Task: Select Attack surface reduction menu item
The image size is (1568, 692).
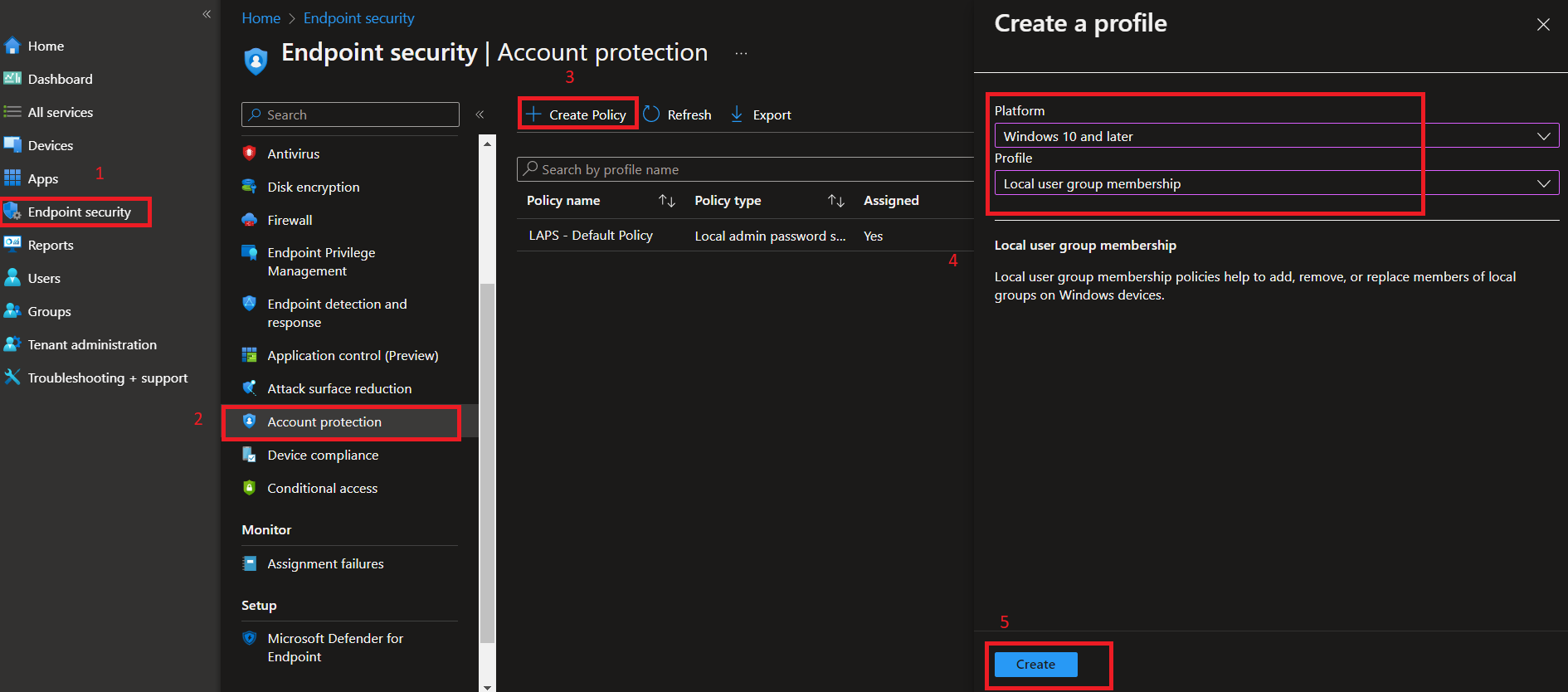Action: click(339, 389)
